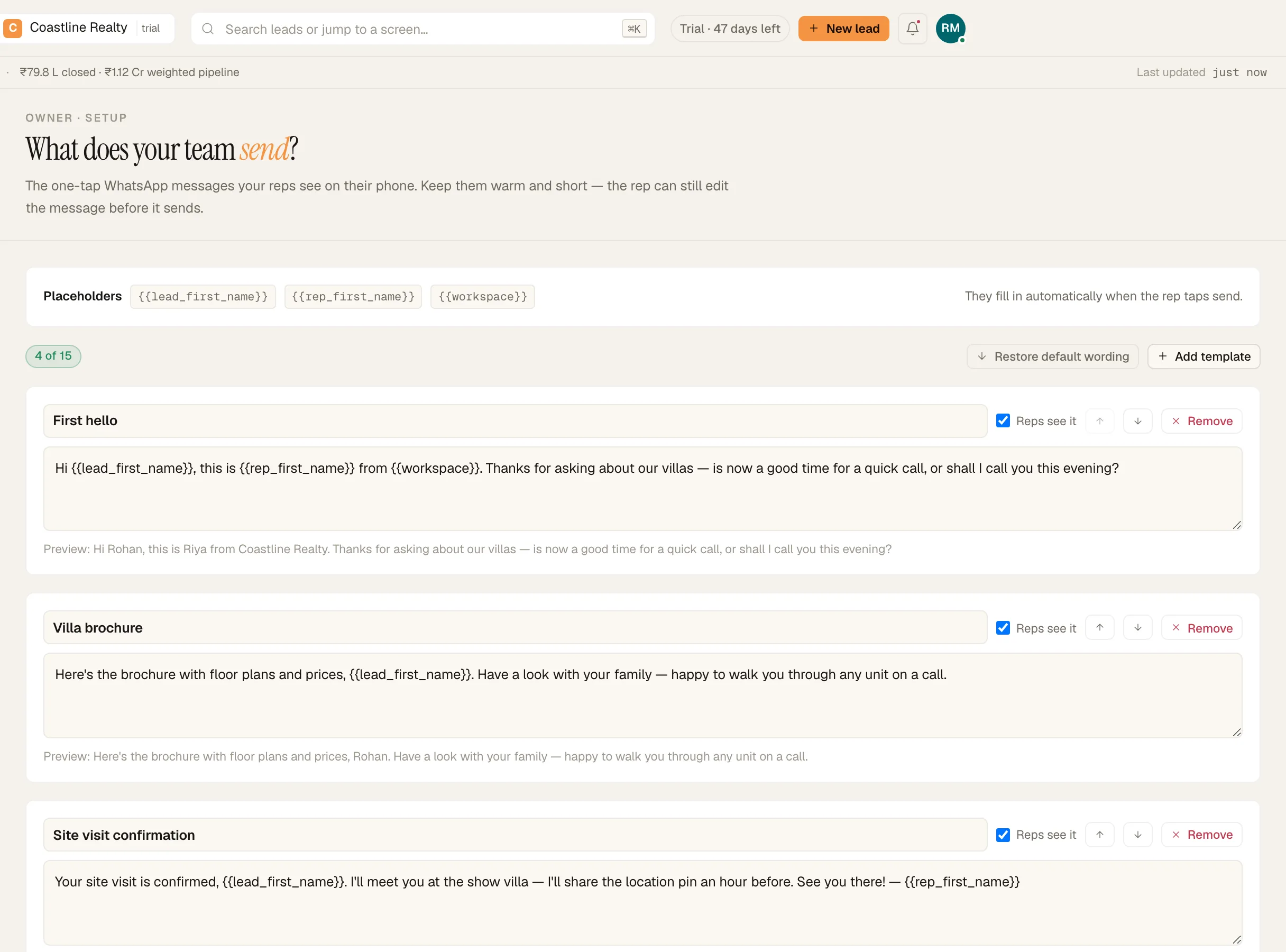
Task: Move First hello template down
Action: point(1137,421)
